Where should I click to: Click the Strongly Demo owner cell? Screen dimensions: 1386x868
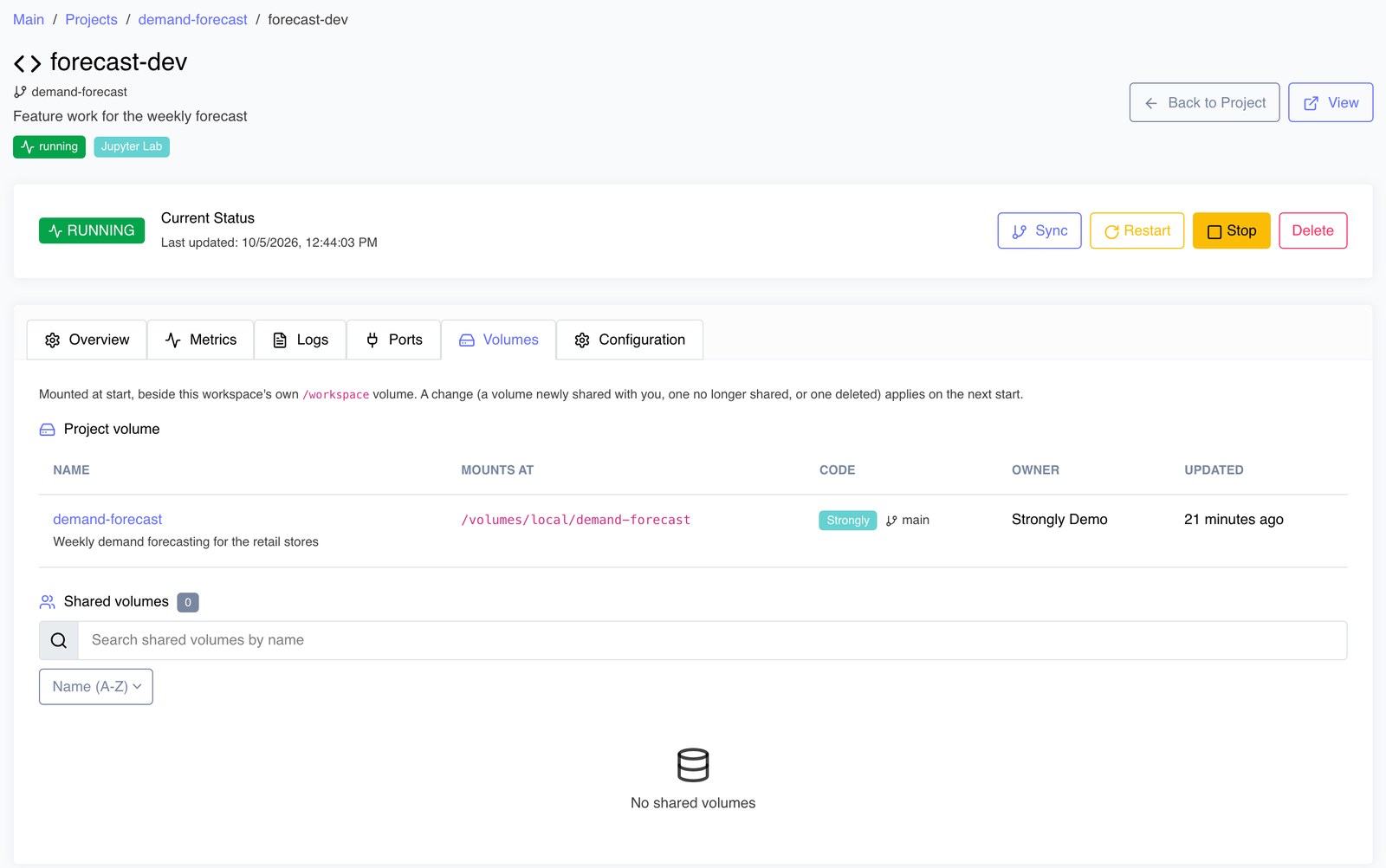click(1059, 519)
